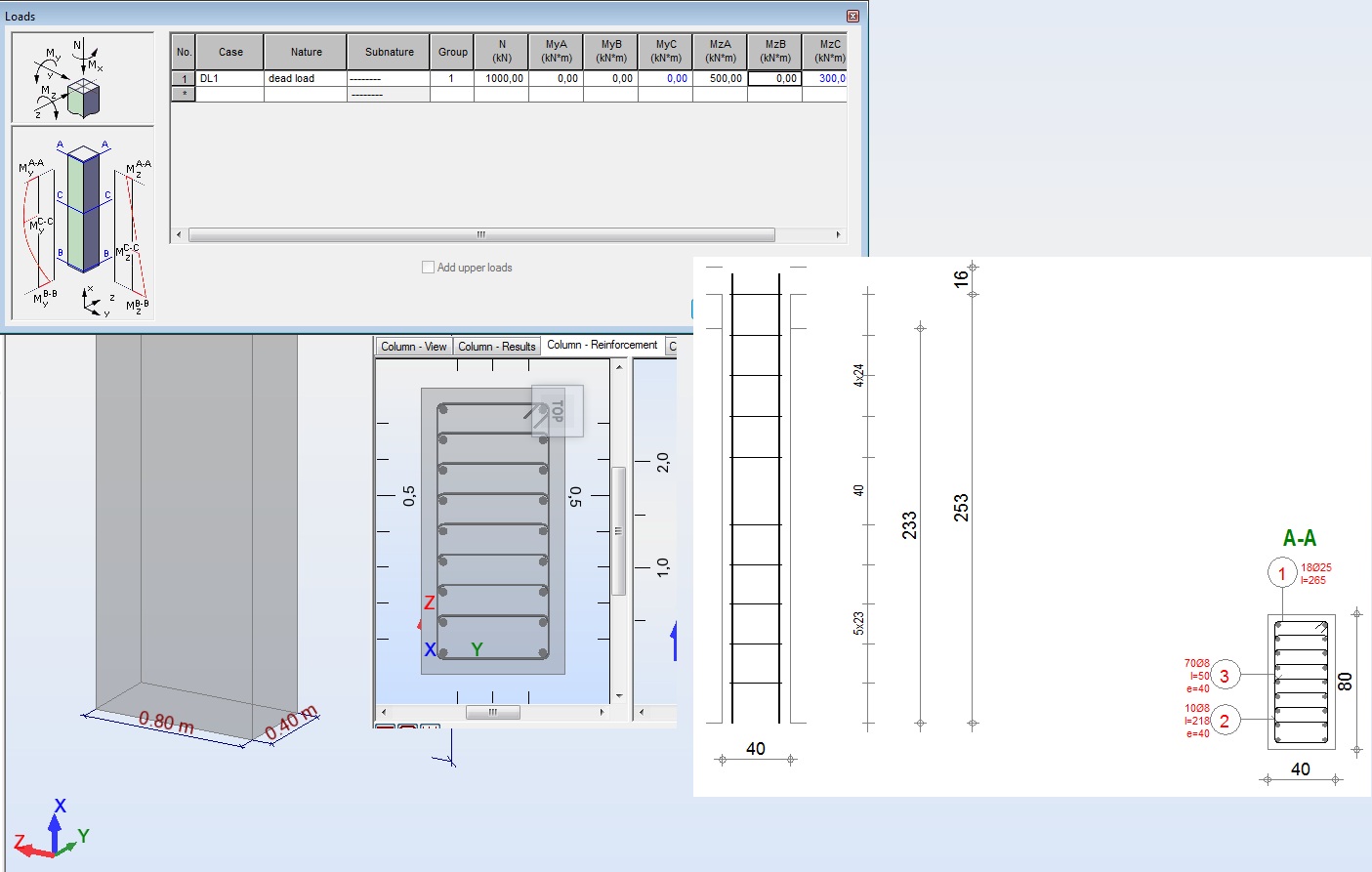Click the loads table horizontal scrollbar thumb

pos(481,234)
